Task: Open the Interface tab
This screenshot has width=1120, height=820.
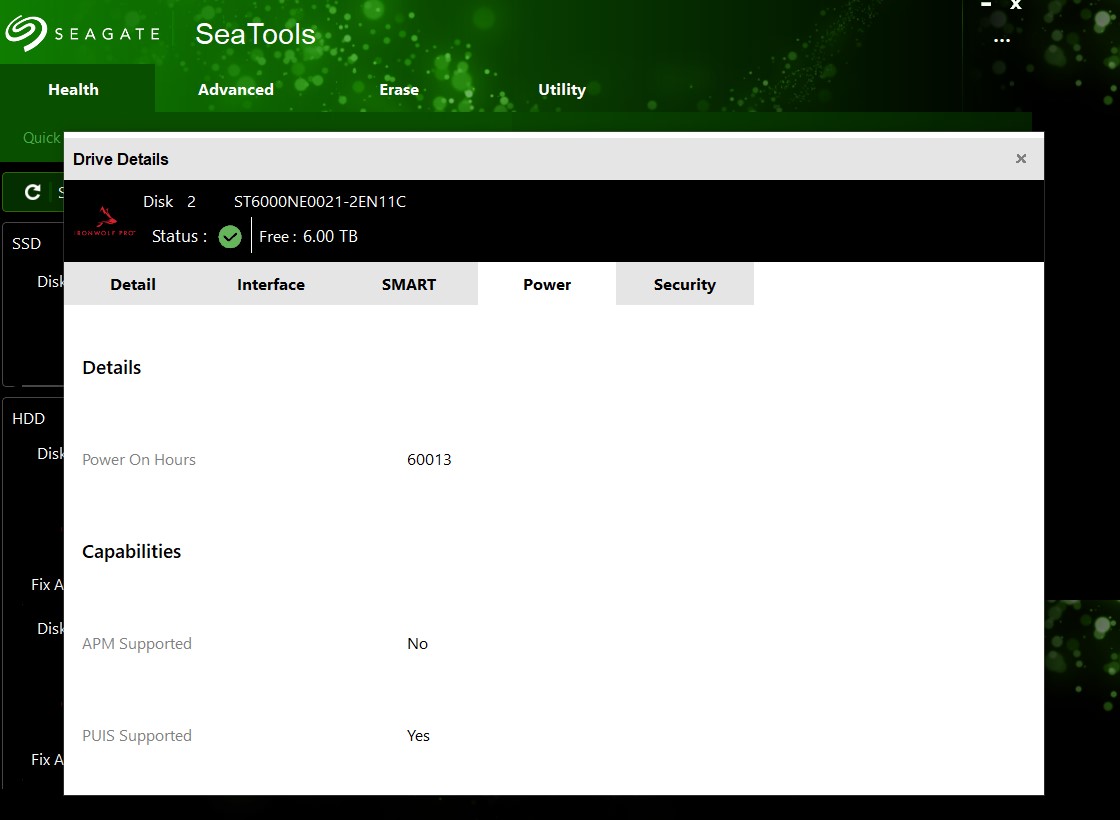Action: tap(271, 284)
